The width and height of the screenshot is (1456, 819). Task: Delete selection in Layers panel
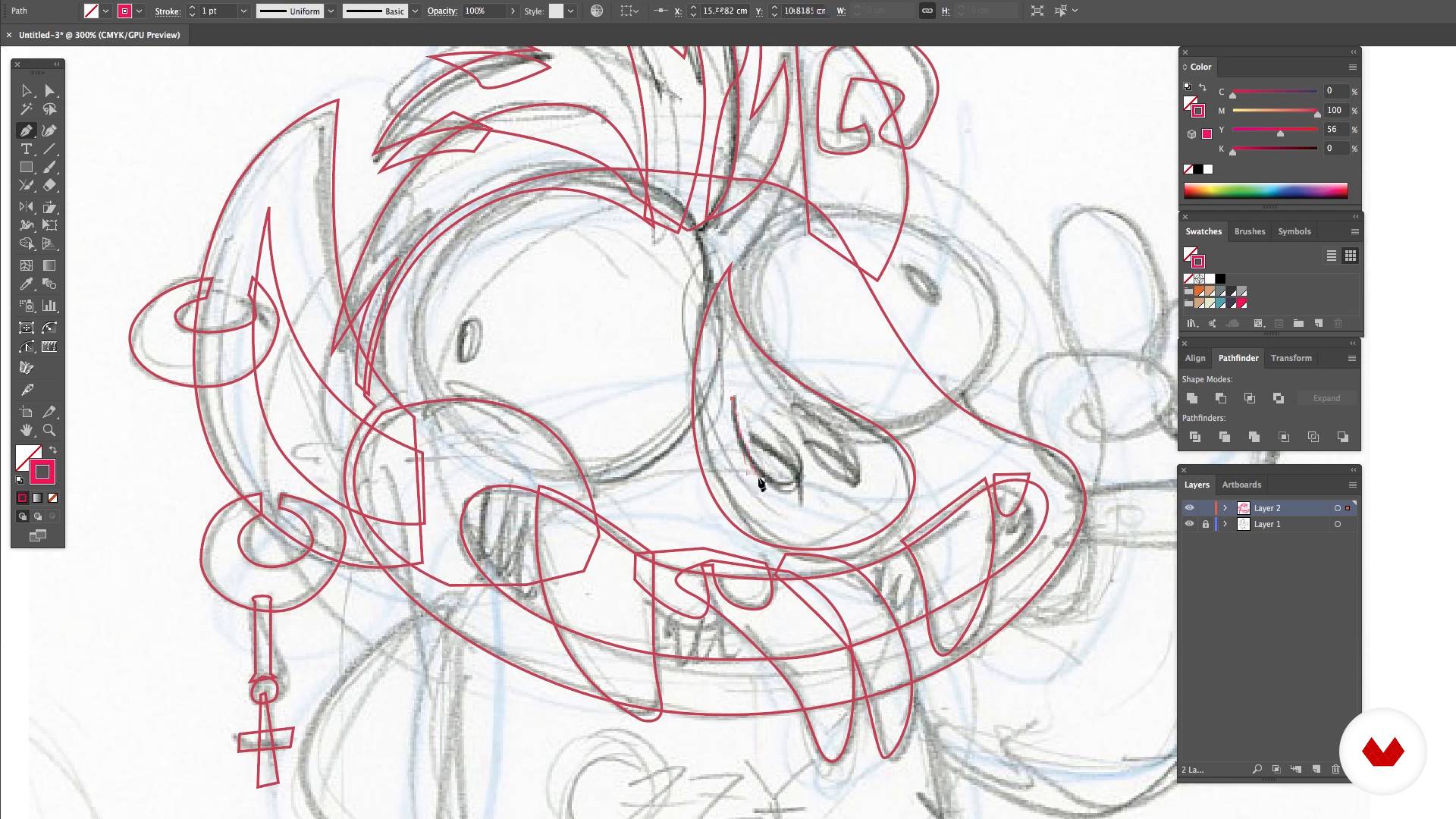(1336, 769)
